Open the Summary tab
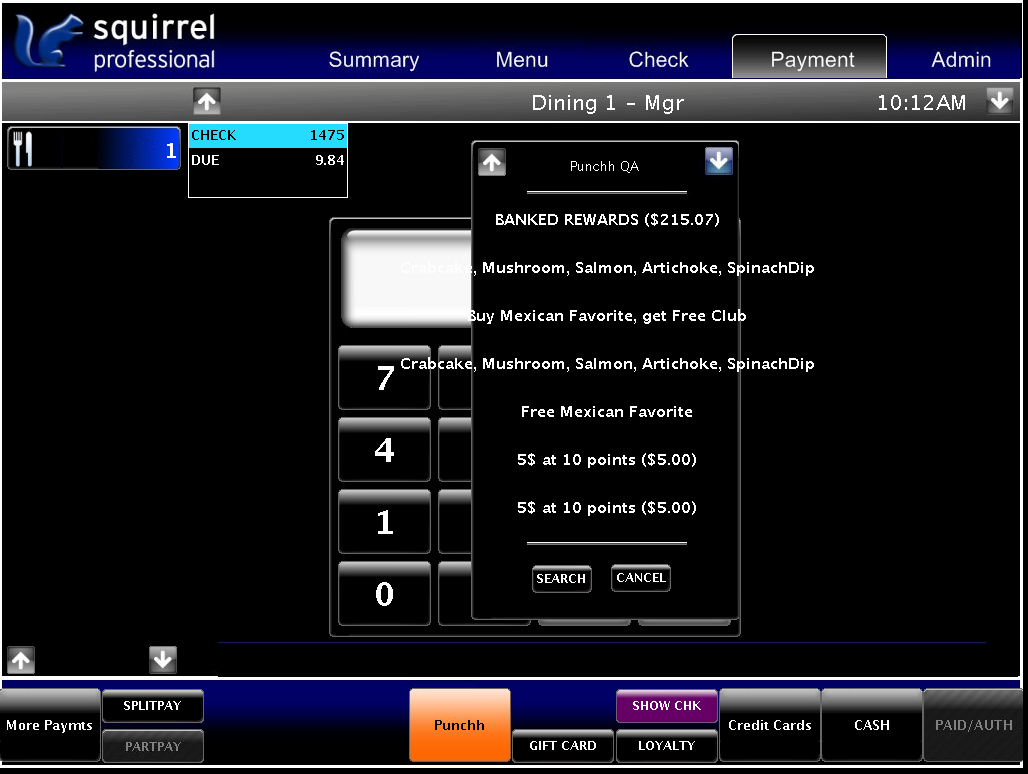 pos(374,60)
